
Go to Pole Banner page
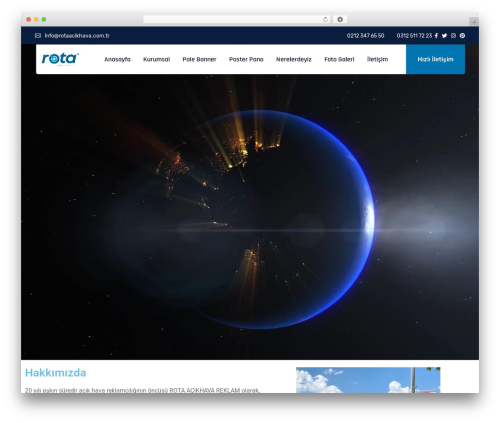pos(199,59)
